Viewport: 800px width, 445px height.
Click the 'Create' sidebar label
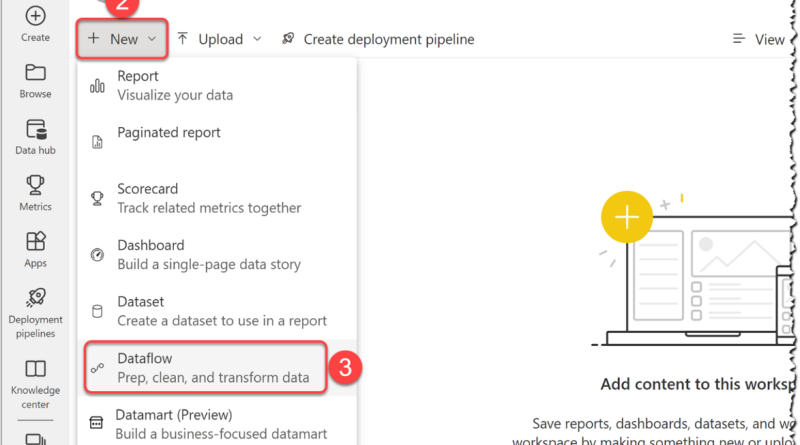35,37
